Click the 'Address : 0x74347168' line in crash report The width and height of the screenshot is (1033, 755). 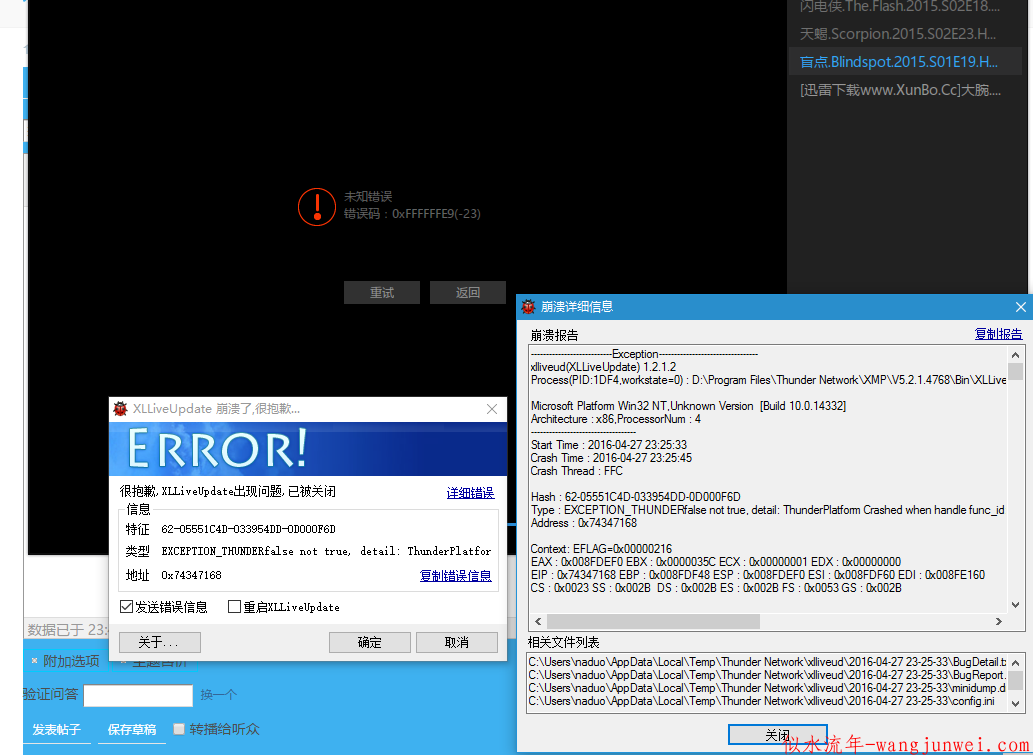[584, 523]
